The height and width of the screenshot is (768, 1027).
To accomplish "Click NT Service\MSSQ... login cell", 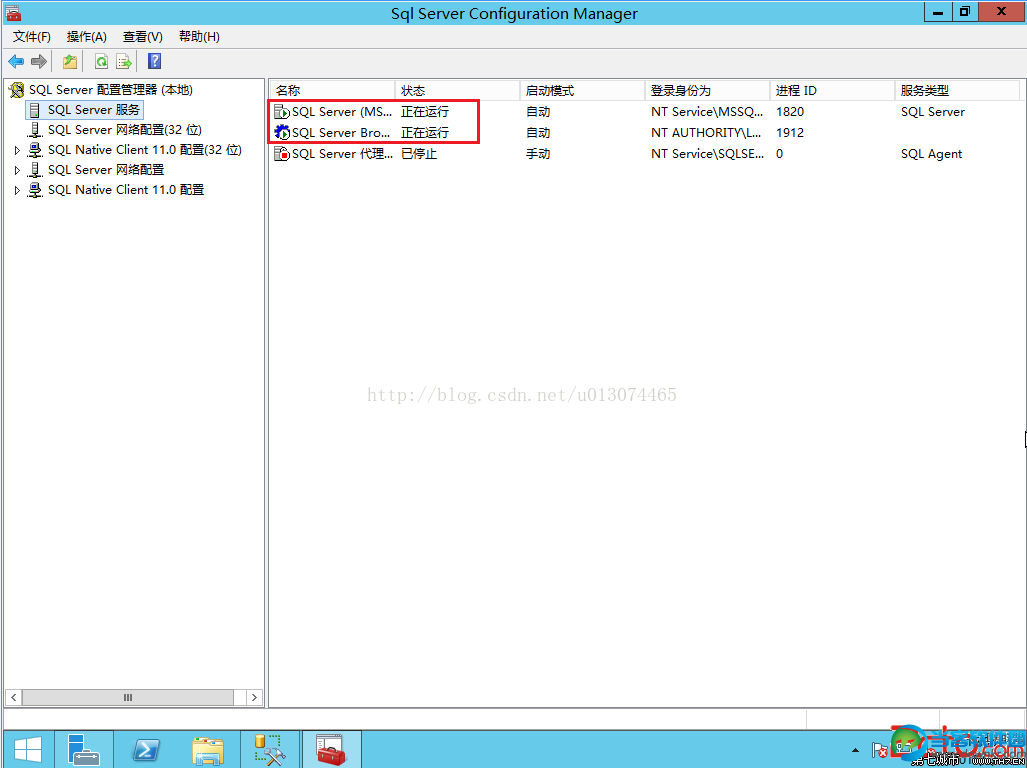I will (707, 112).
